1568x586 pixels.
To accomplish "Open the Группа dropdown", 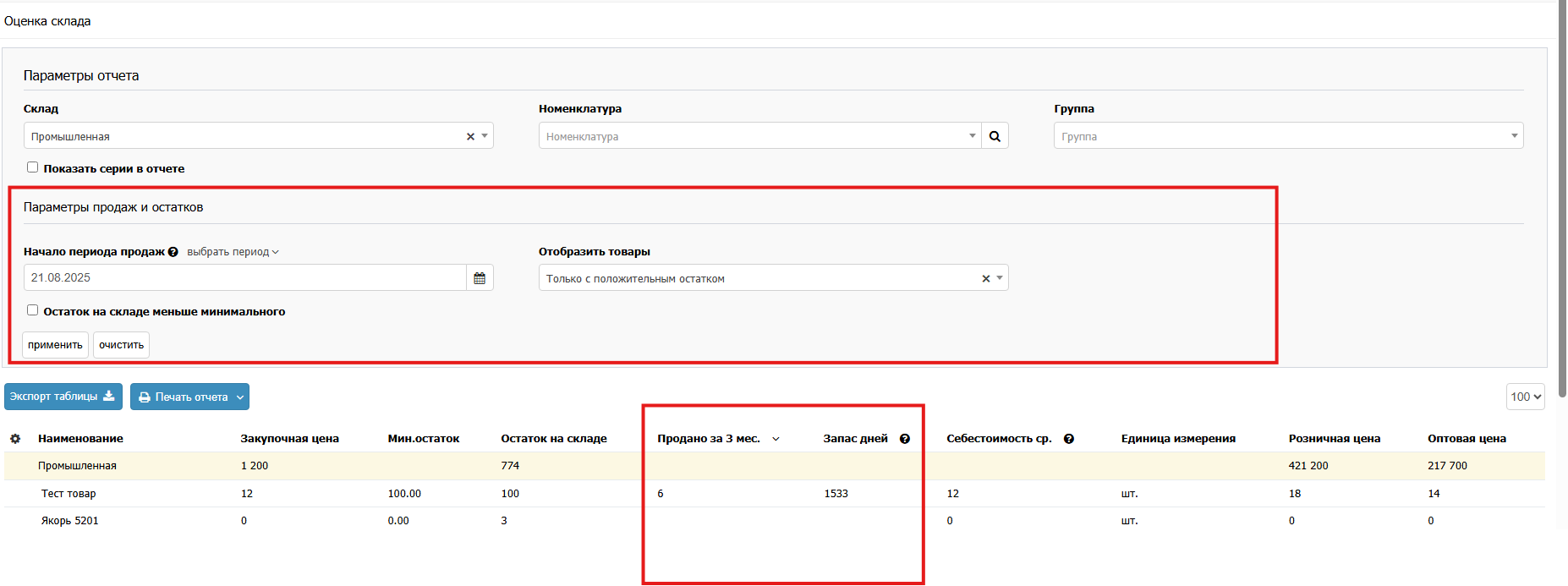I will tap(1288, 136).
